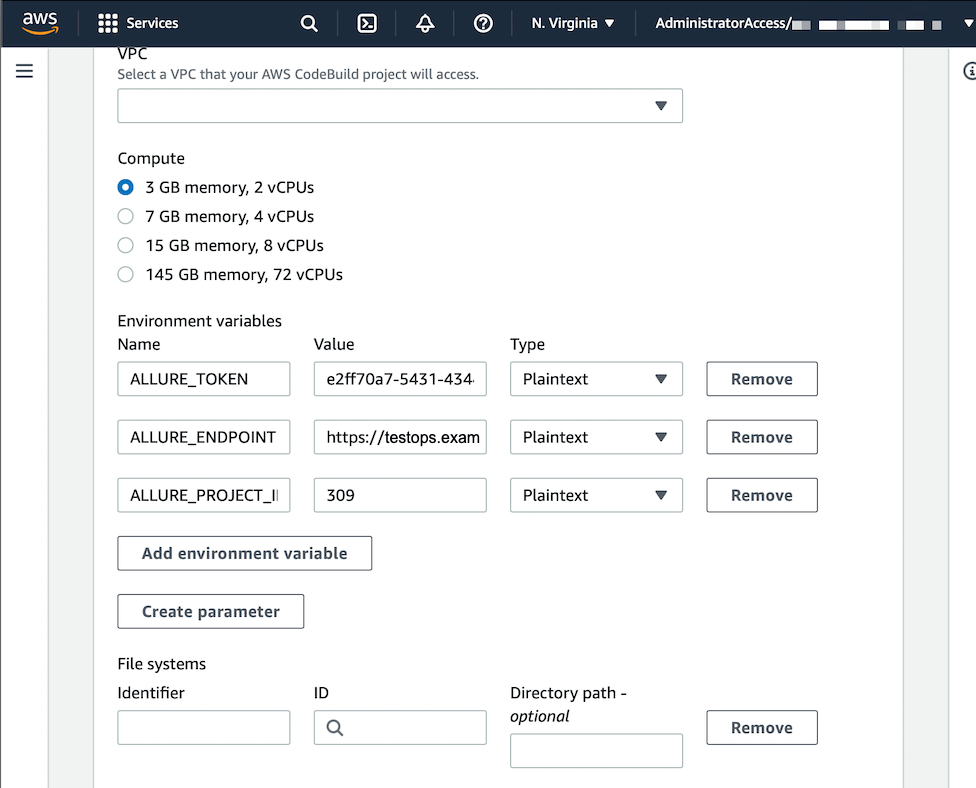Screen dimensions: 976x788
Task: Select 7 GB memory, 4 vCPUs compute
Action: coord(126,216)
